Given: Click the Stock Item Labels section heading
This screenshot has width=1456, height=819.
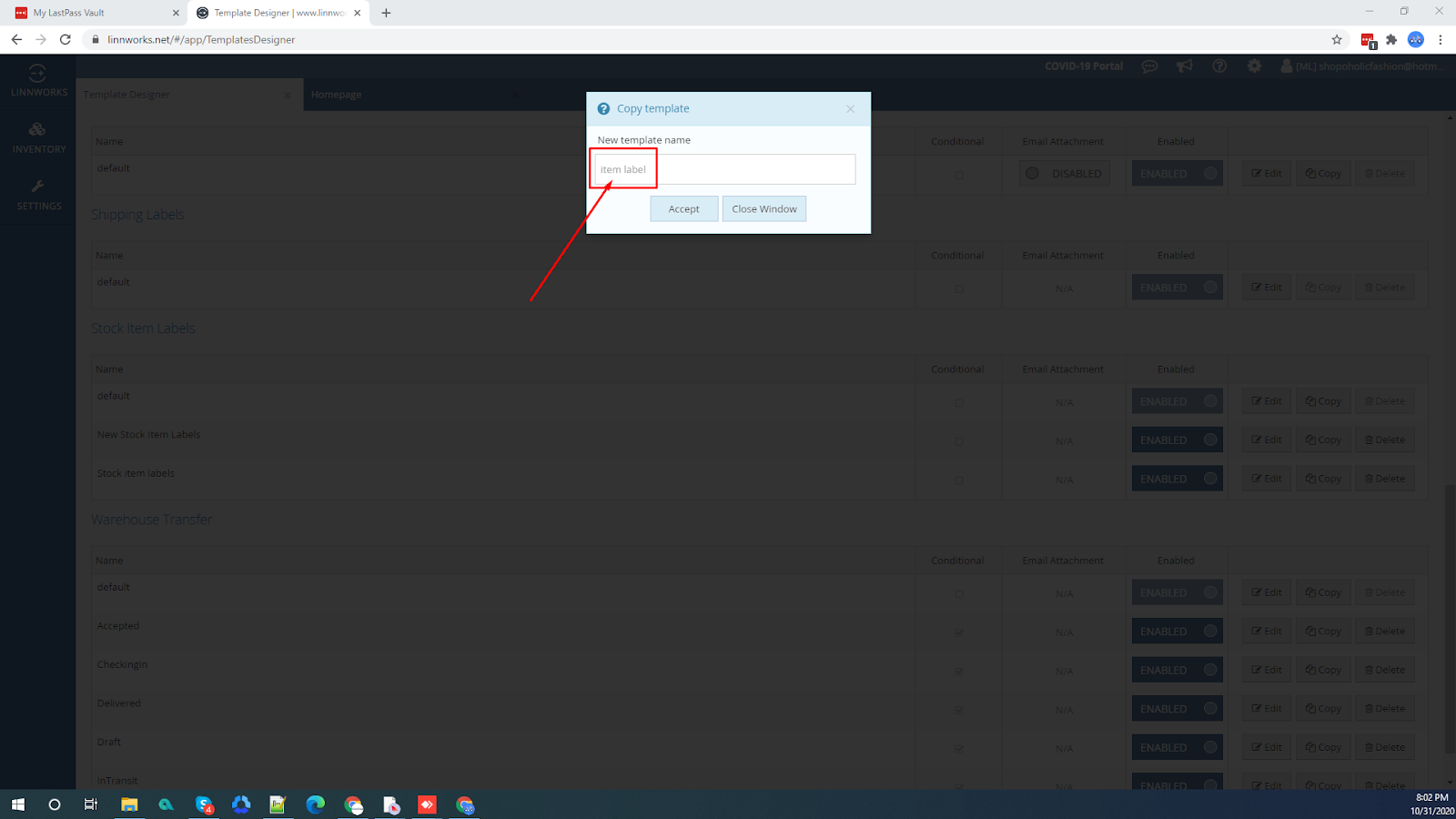Looking at the screenshot, I should tap(143, 329).
